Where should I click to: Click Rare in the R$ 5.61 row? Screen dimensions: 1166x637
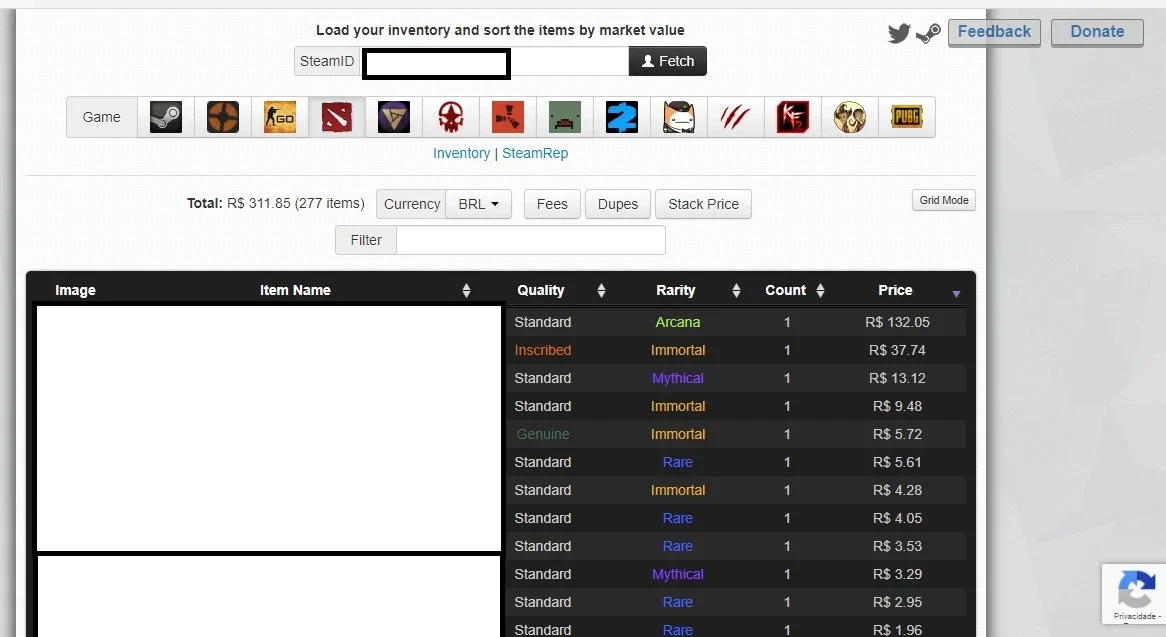677,462
